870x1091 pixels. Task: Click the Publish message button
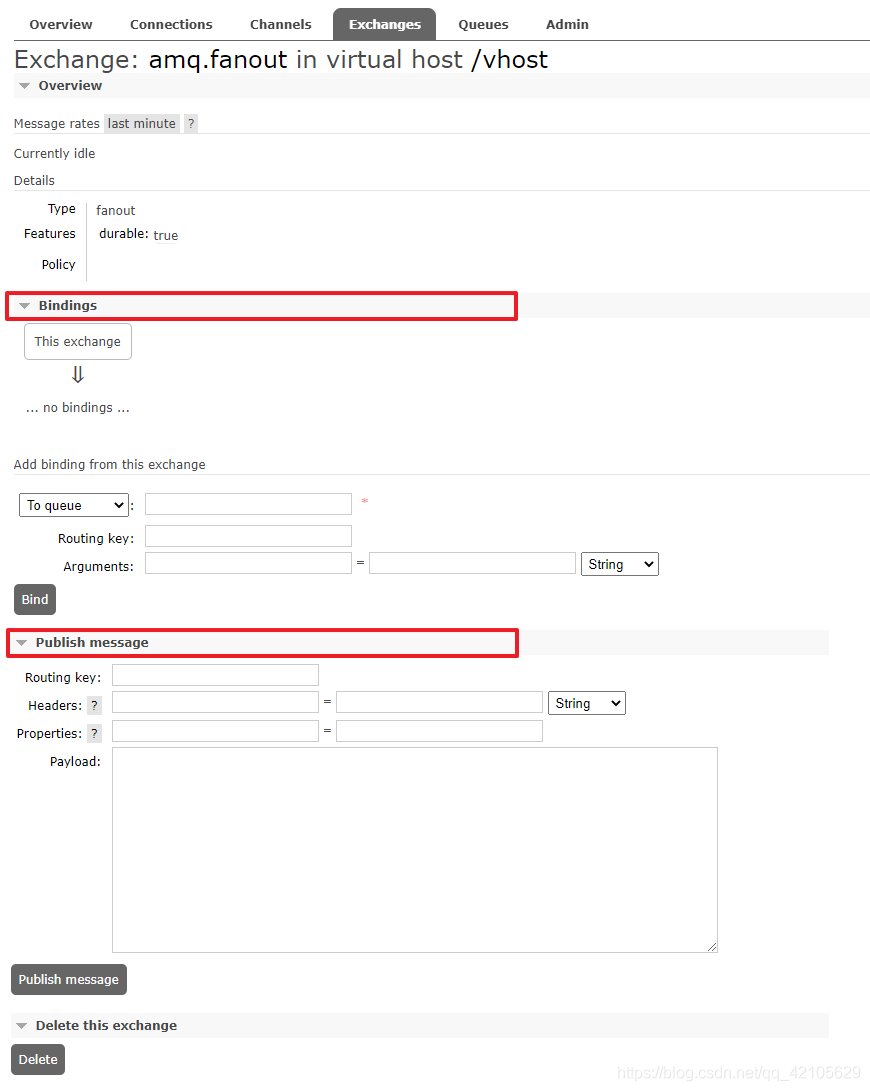coord(69,979)
